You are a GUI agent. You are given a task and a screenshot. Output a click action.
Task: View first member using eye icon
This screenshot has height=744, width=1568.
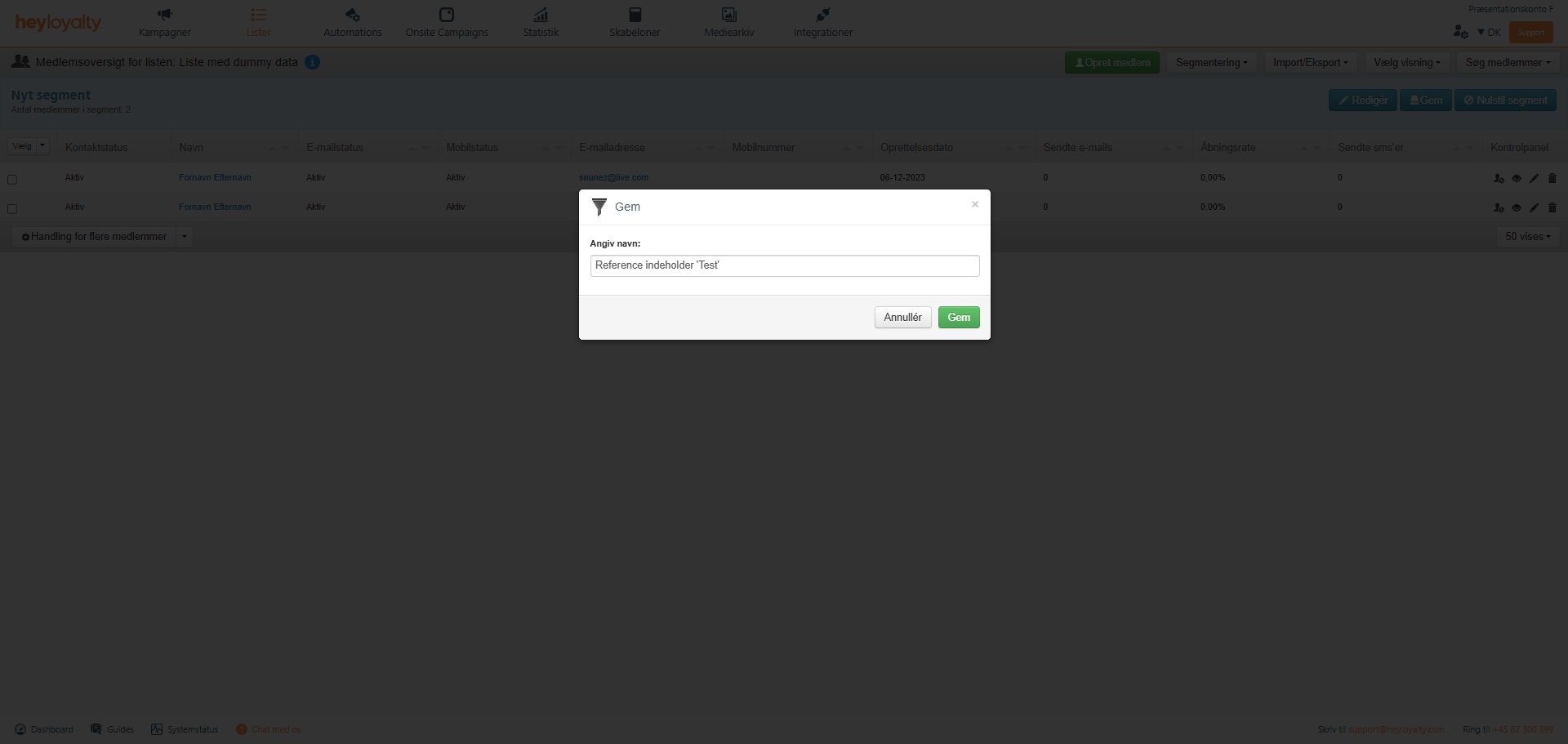point(1516,178)
